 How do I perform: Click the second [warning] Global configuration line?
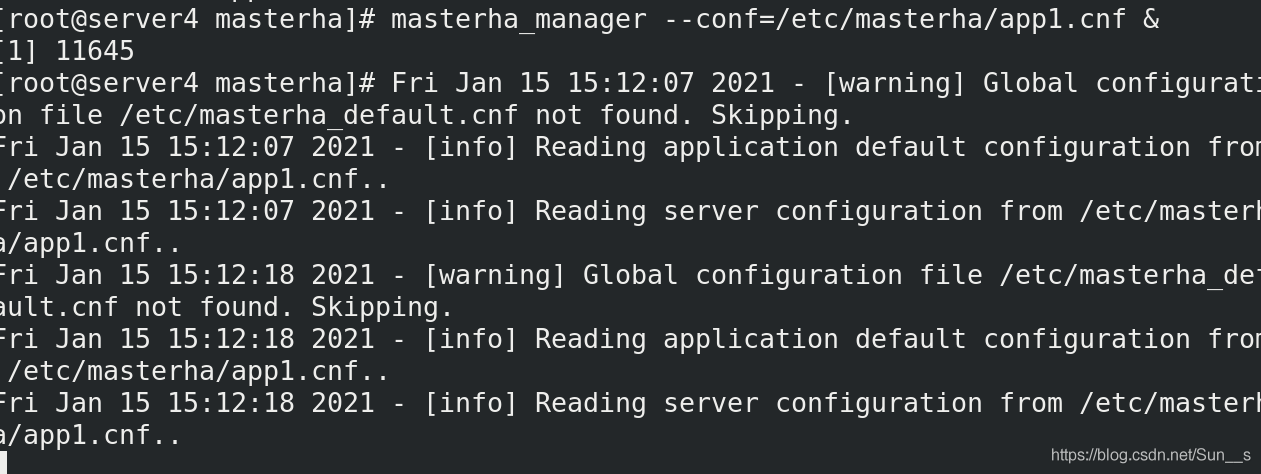pyautogui.click(x=630, y=275)
